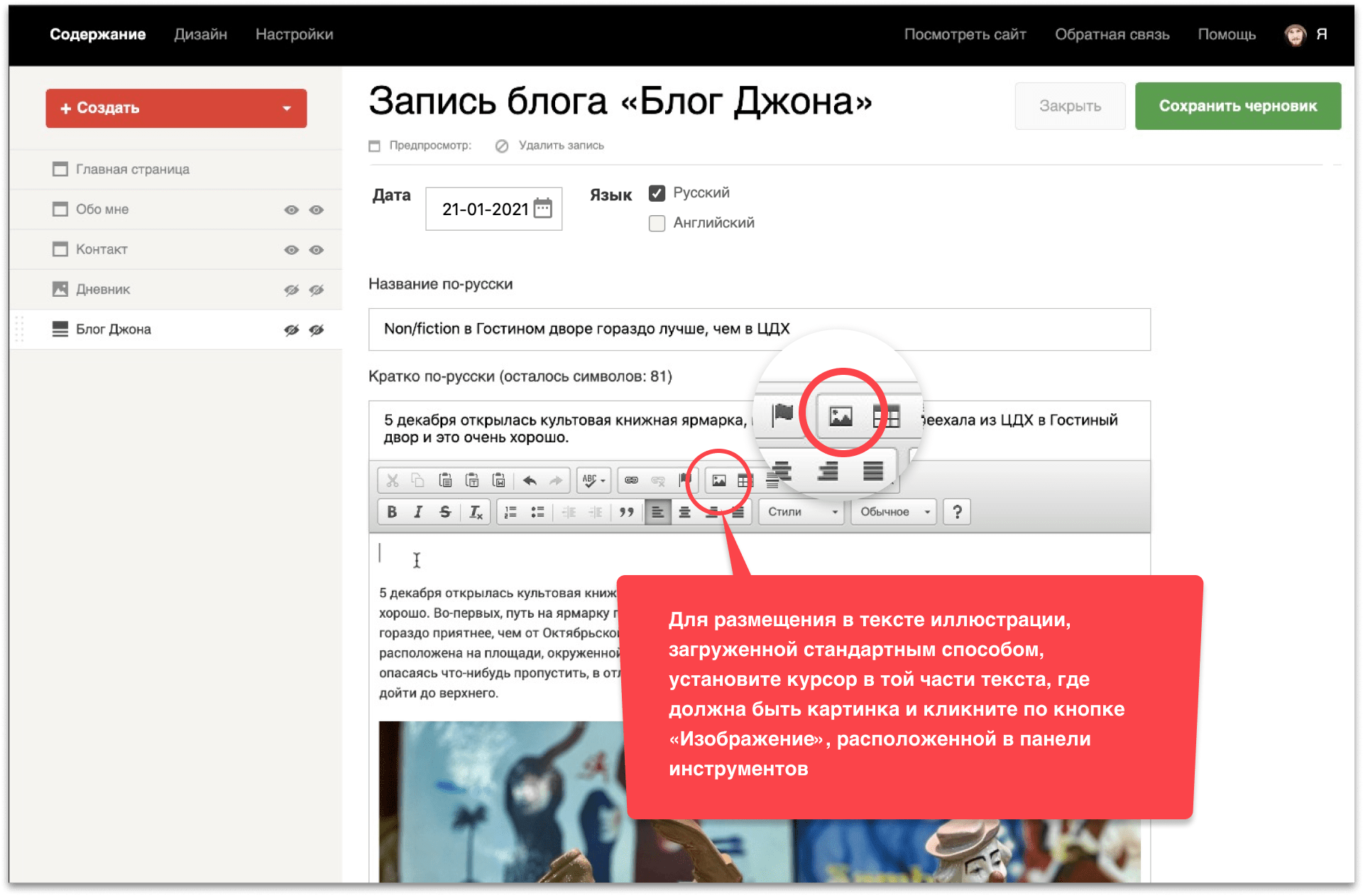
Task: Click the insert link icon
Action: [631, 481]
